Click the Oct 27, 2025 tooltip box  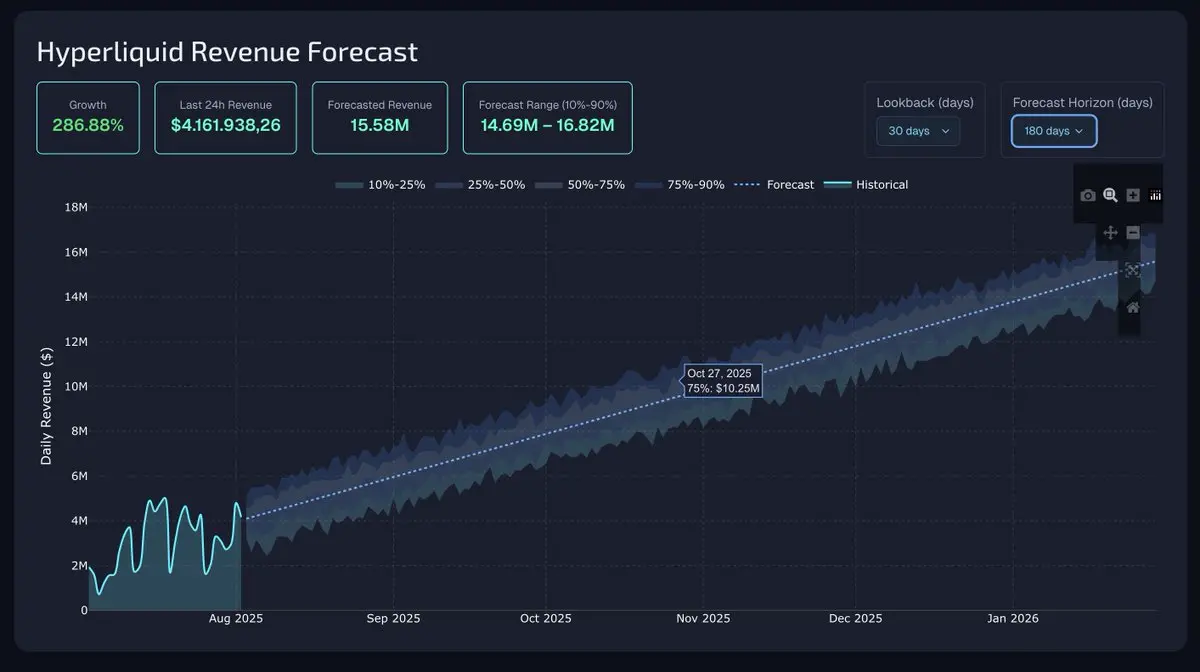coord(723,381)
